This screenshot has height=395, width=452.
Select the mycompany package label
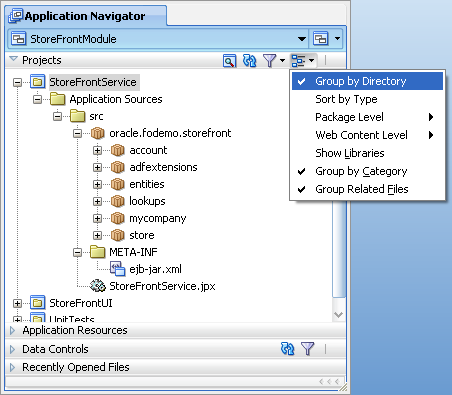click(158, 218)
